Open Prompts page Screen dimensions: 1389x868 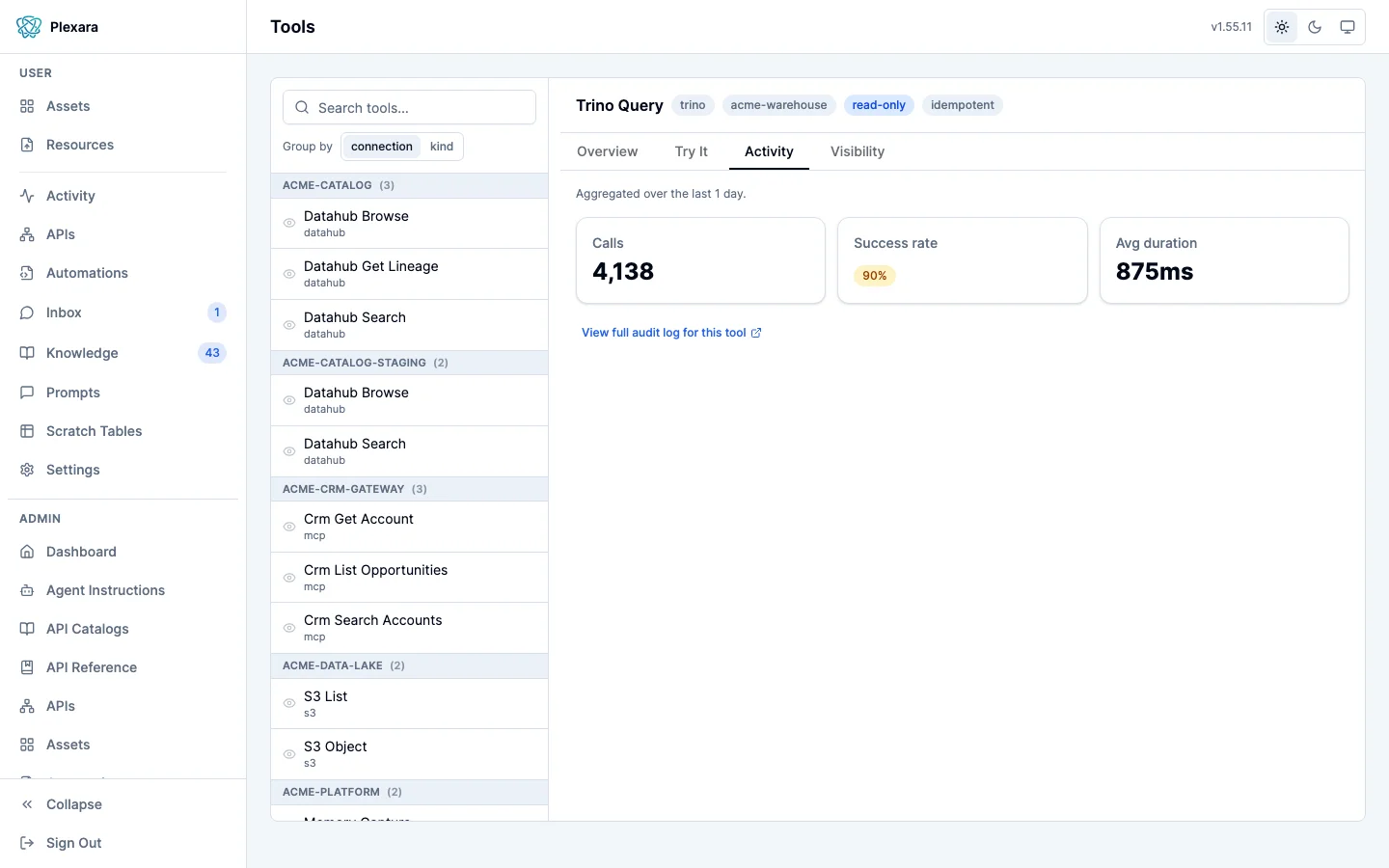pyautogui.click(x=123, y=393)
